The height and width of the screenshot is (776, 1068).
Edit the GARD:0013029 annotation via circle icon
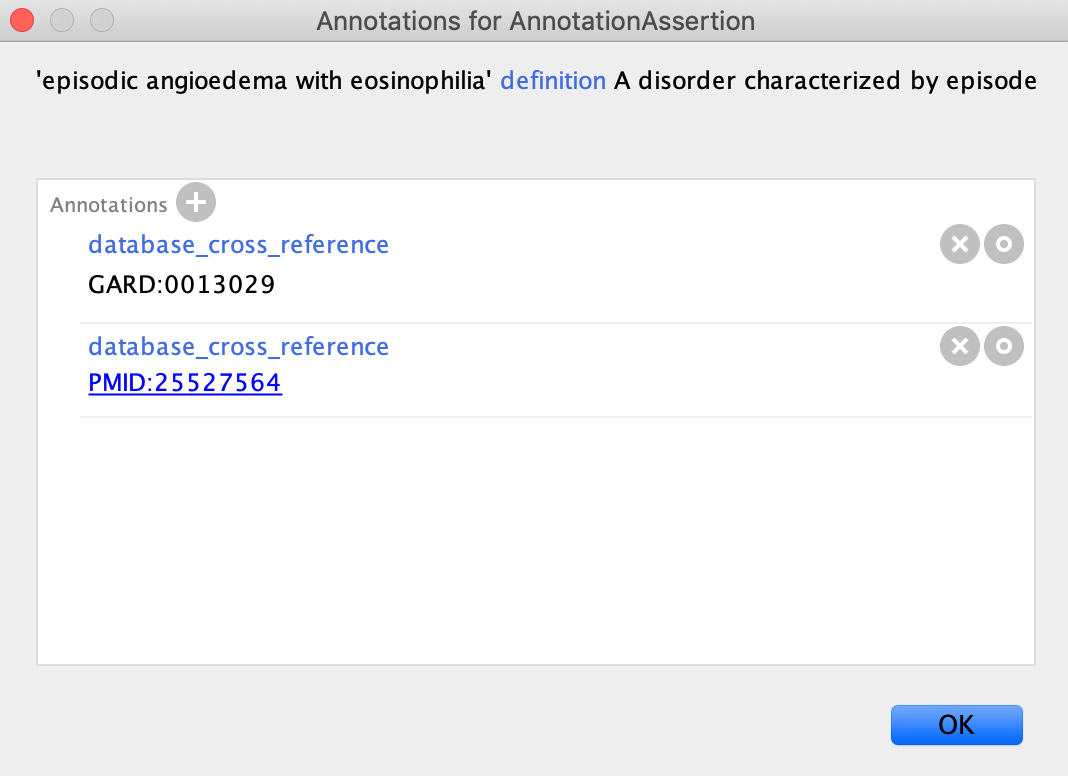[x=1003, y=244]
